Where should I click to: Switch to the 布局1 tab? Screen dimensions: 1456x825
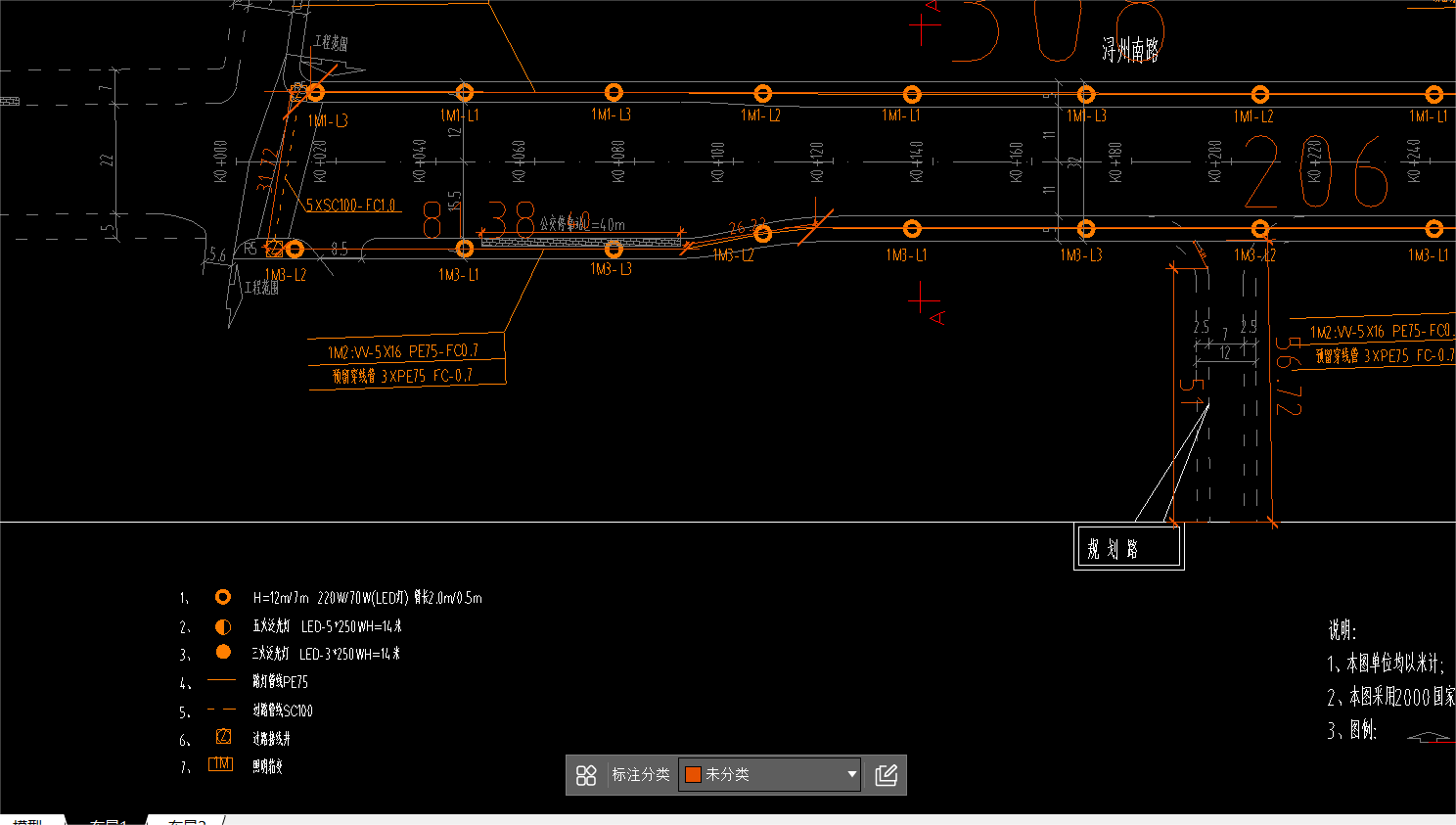tap(108, 820)
